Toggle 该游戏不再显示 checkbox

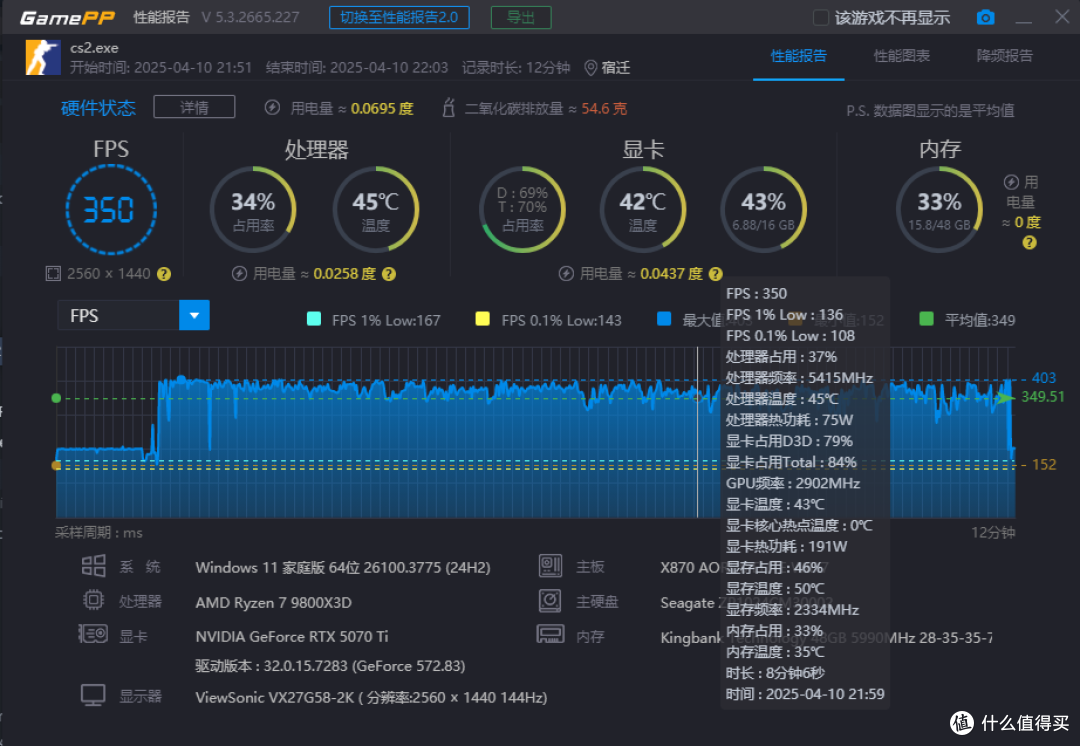coord(820,17)
